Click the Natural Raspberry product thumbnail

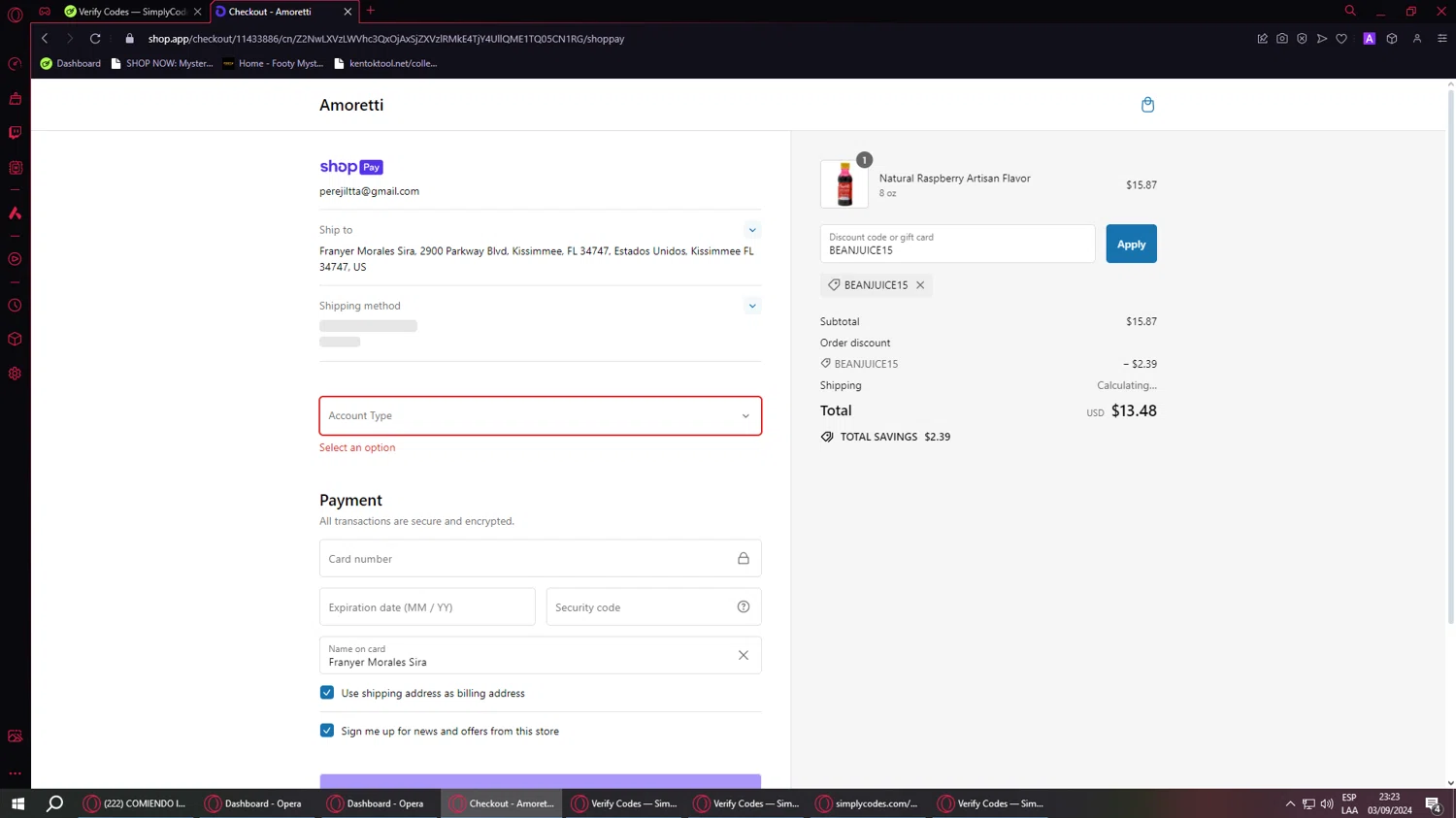click(844, 184)
